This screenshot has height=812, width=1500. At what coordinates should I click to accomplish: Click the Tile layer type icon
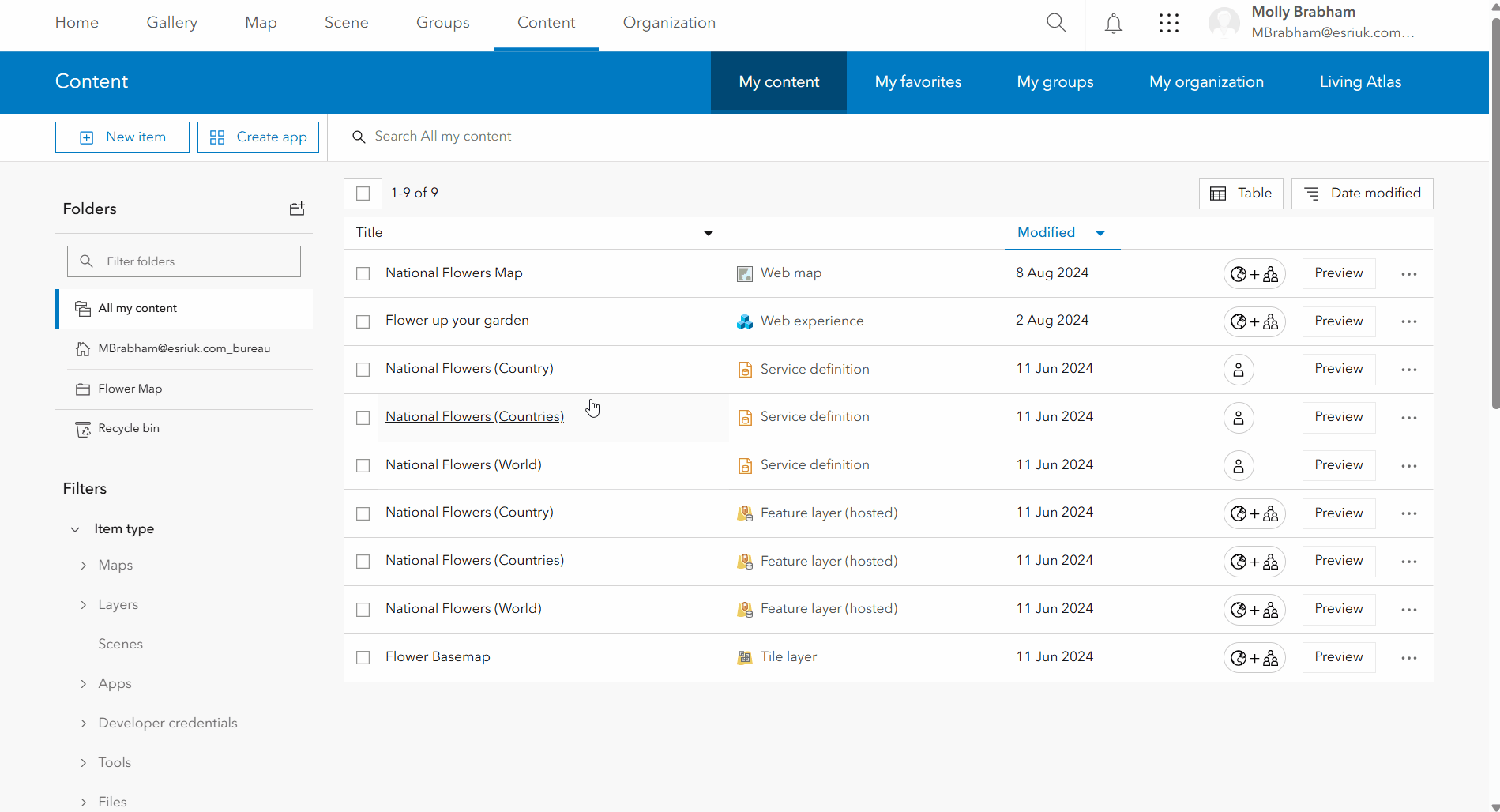tap(744, 657)
